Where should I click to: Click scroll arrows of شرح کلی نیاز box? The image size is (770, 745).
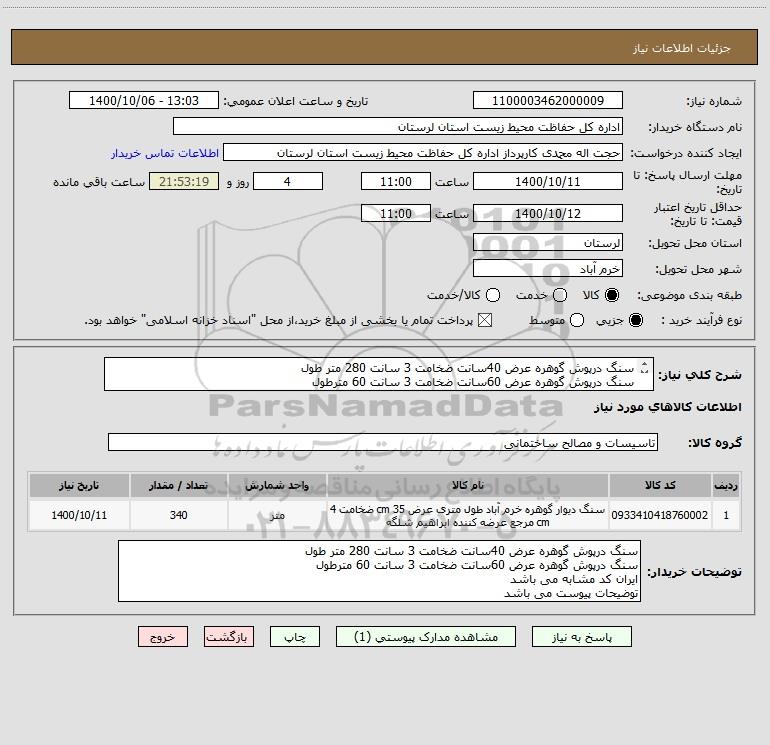644,367
